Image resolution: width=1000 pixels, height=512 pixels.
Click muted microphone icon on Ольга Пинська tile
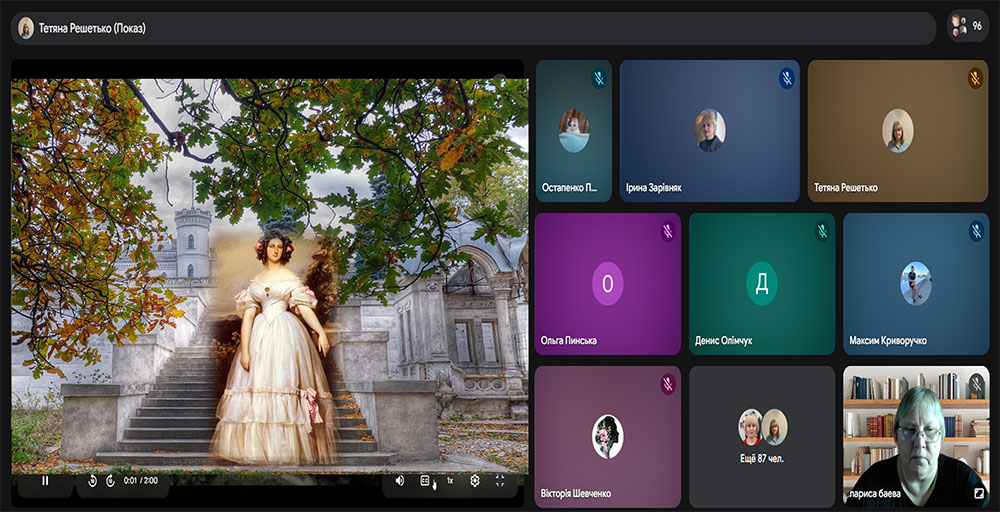click(x=667, y=231)
